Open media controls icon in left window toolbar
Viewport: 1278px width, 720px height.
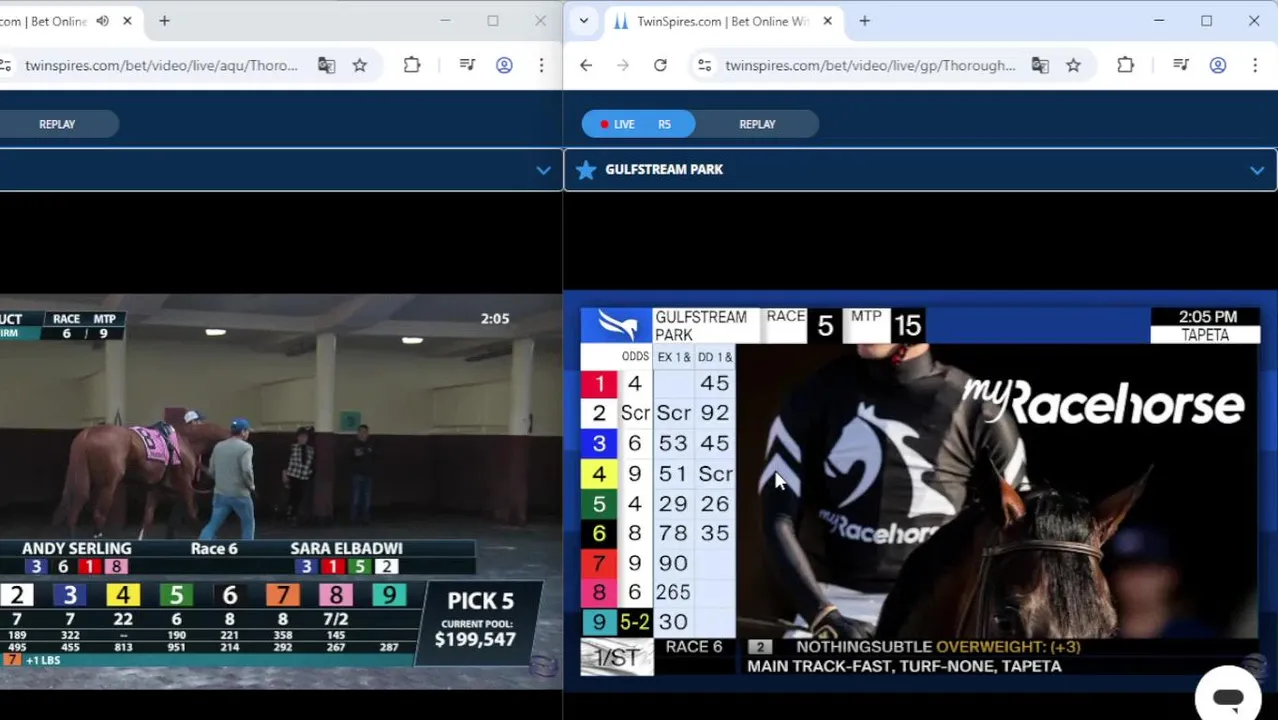pos(467,65)
